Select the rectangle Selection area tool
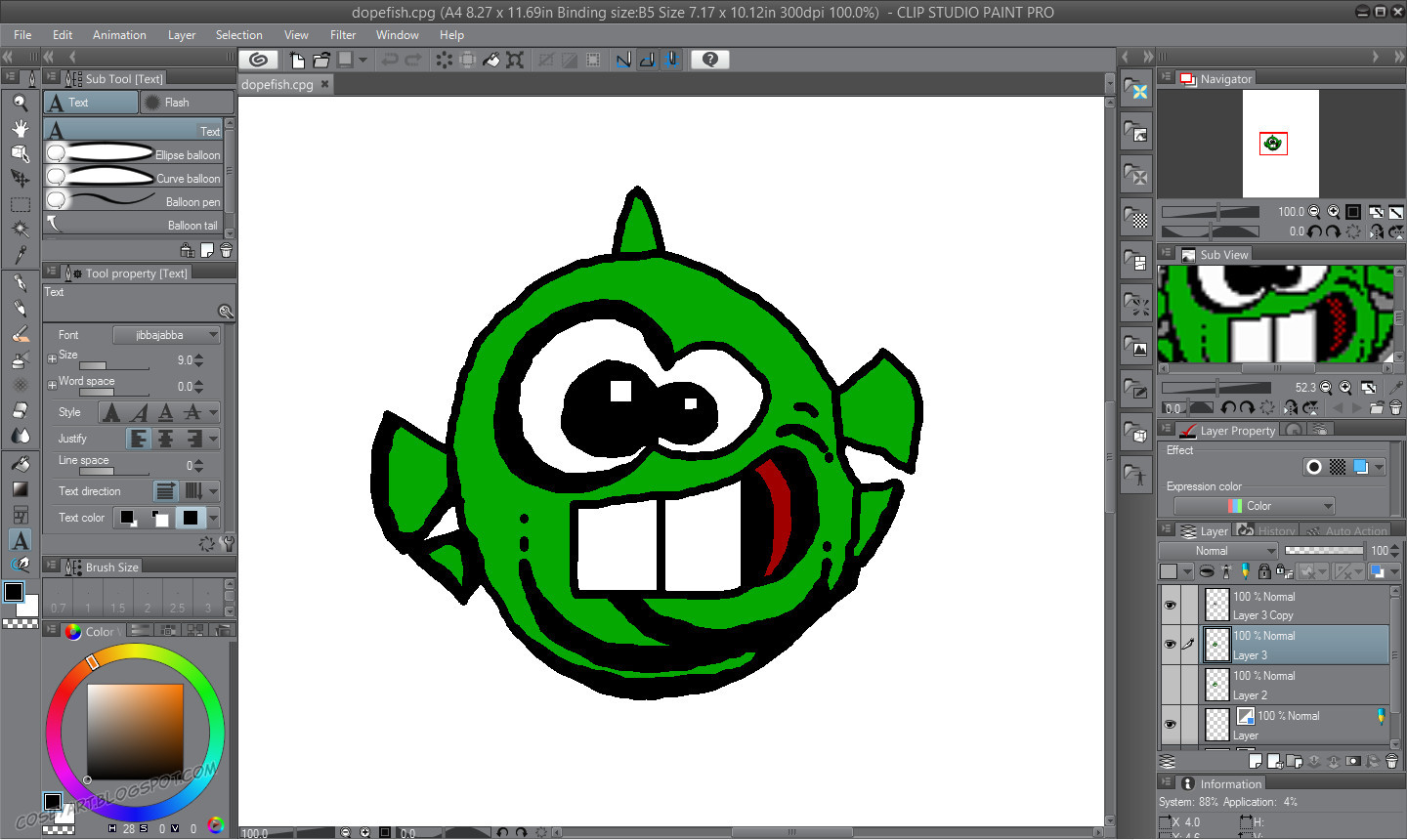Viewport: 1407px width, 840px height. point(20,204)
